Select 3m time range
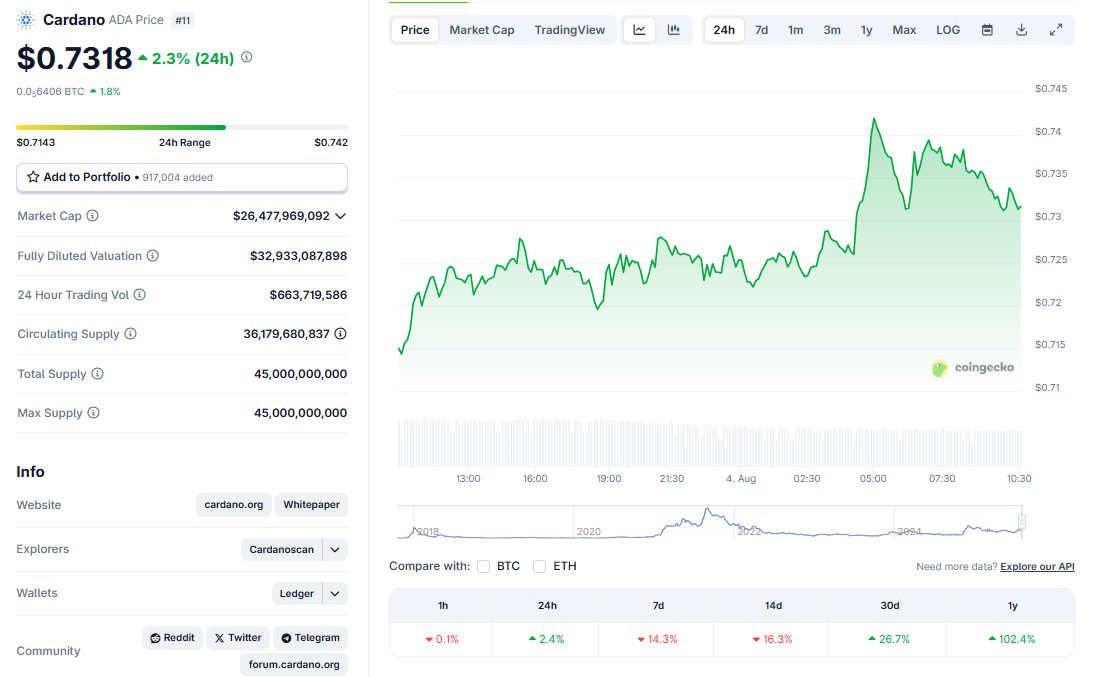The image size is (1098, 677). click(x=832, y=30)
